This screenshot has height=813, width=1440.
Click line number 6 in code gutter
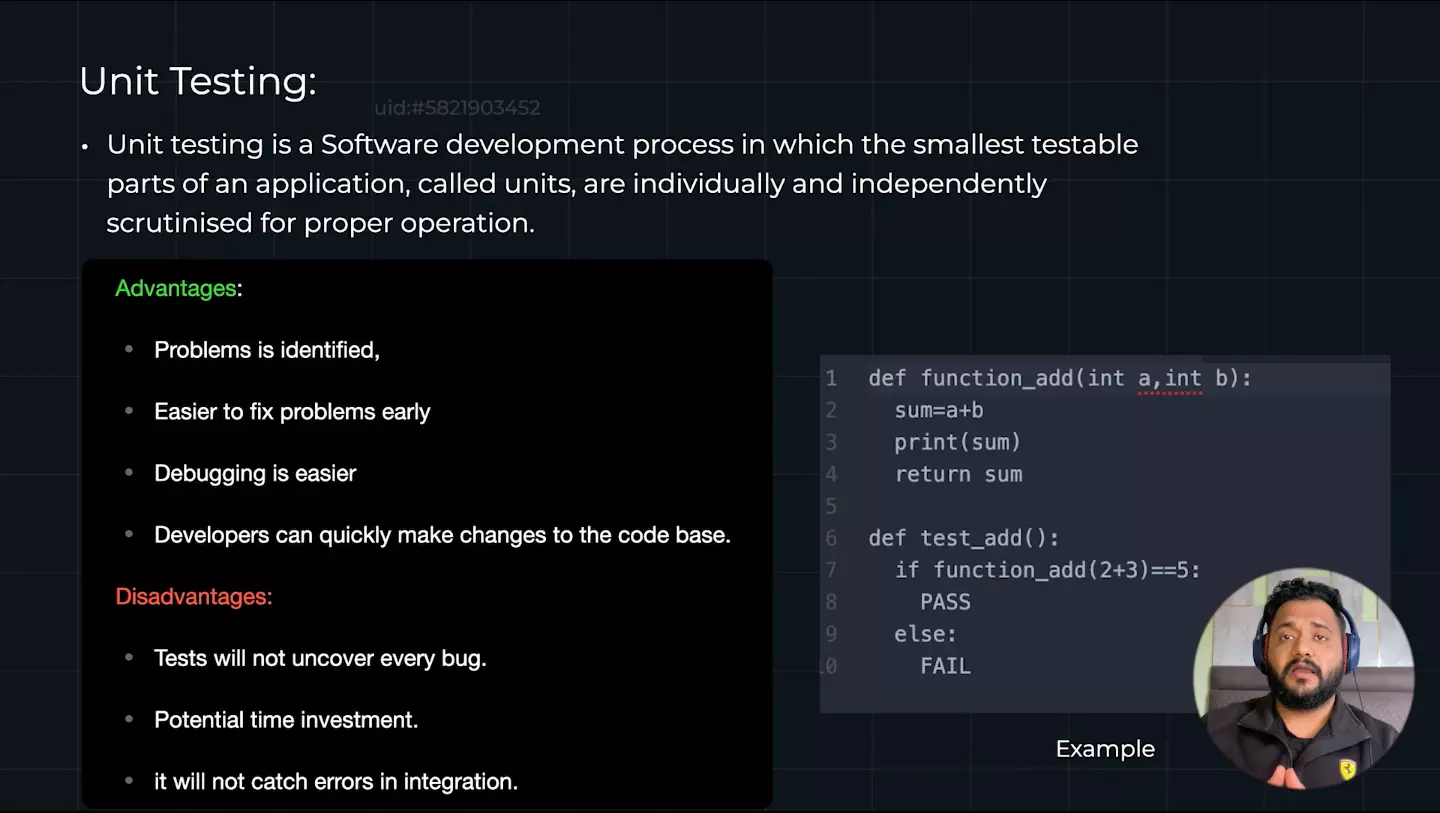(x=831, y=538)
